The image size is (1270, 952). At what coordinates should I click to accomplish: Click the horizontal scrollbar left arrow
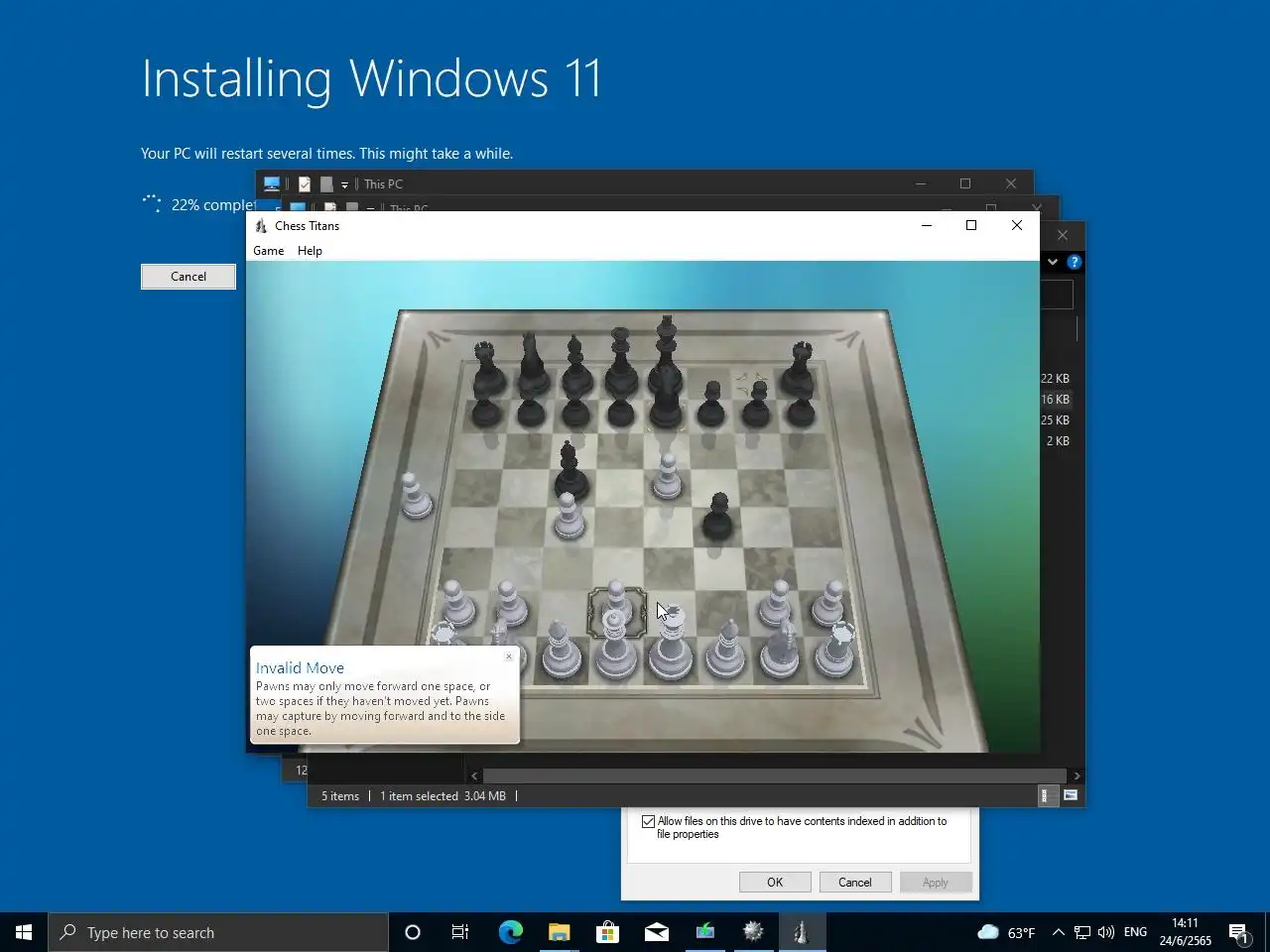coord(474,775)
